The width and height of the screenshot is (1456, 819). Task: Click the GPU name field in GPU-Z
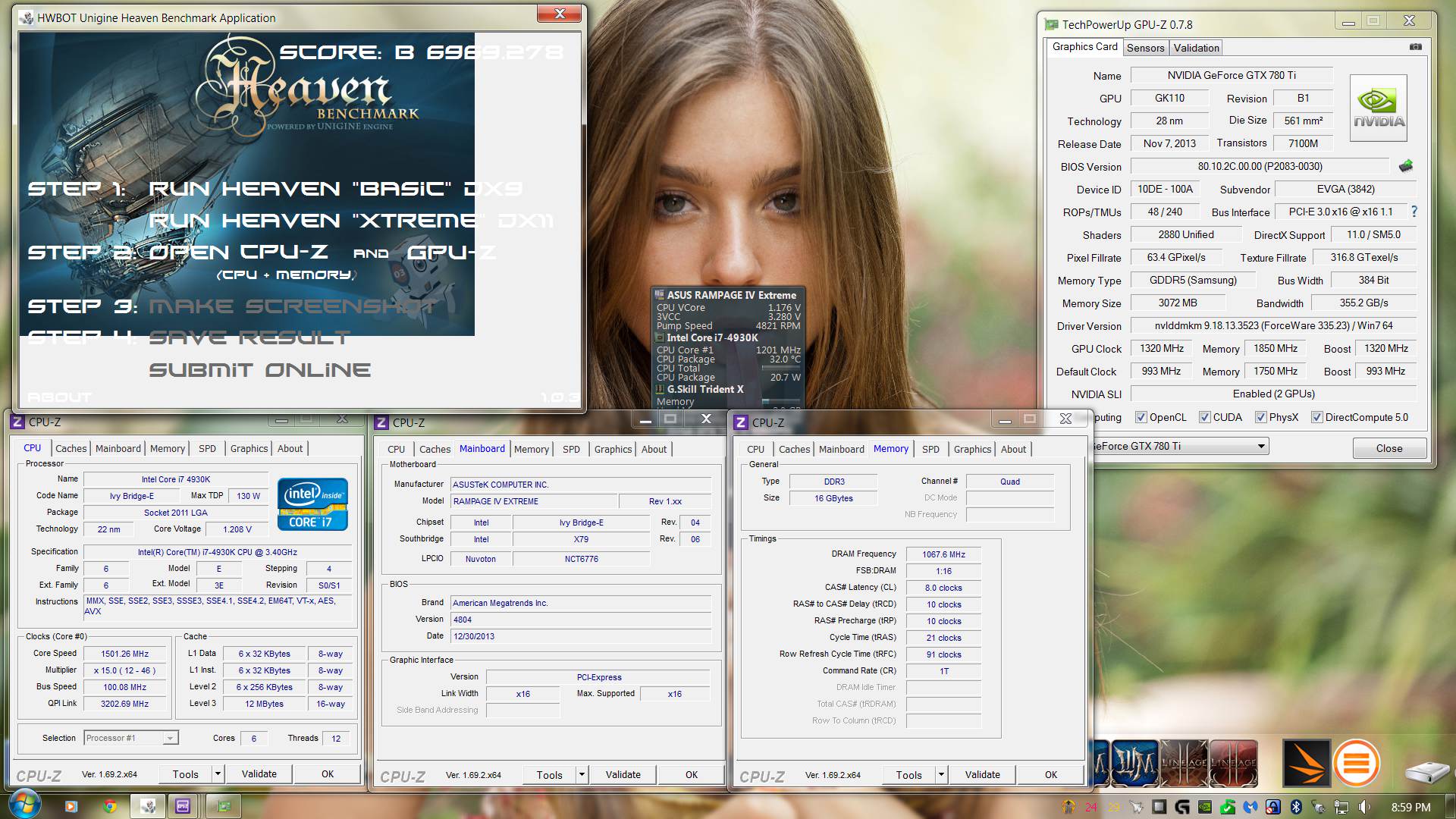[x=1231, y=75]
